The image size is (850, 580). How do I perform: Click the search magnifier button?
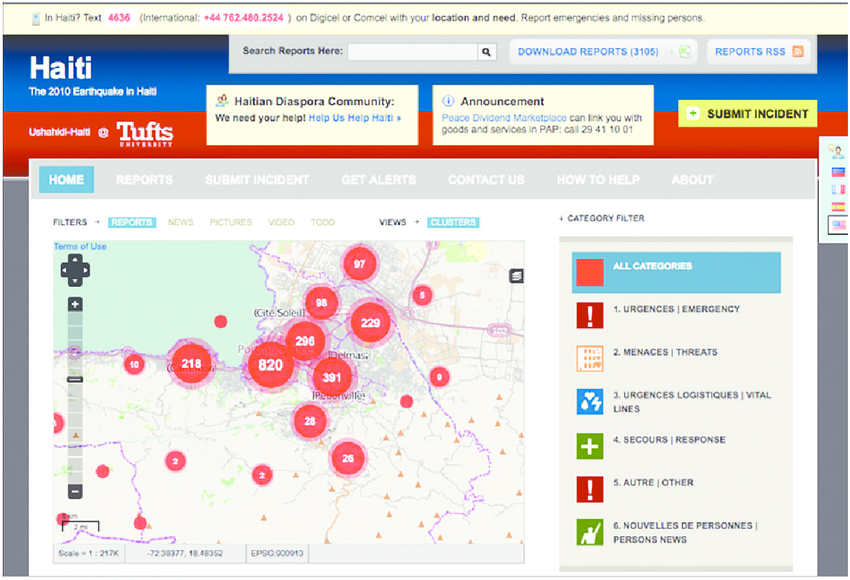pyautogui.click(x=486, y=52)
